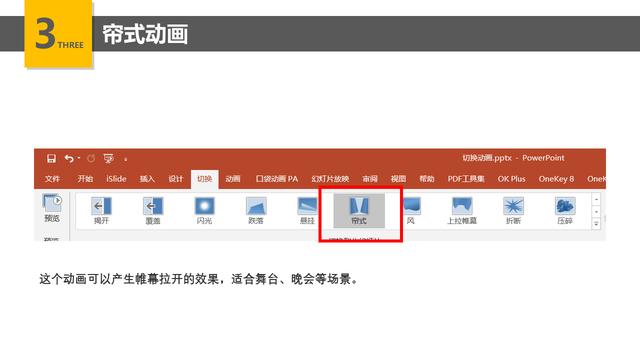The height and width of the screenshot is (360, 640).
Task: Apply the 风 (Wind) transition
Action: coord(411,211)
